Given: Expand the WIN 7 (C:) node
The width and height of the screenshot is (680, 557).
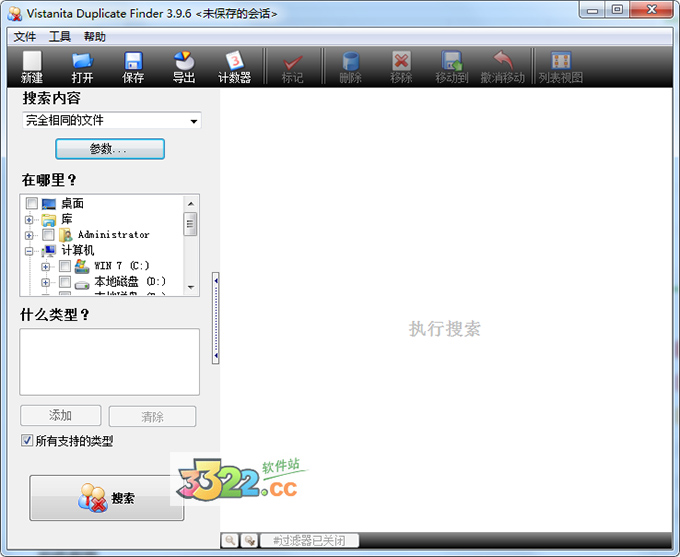Looking at the screenshot, I should tap(46, 267).
